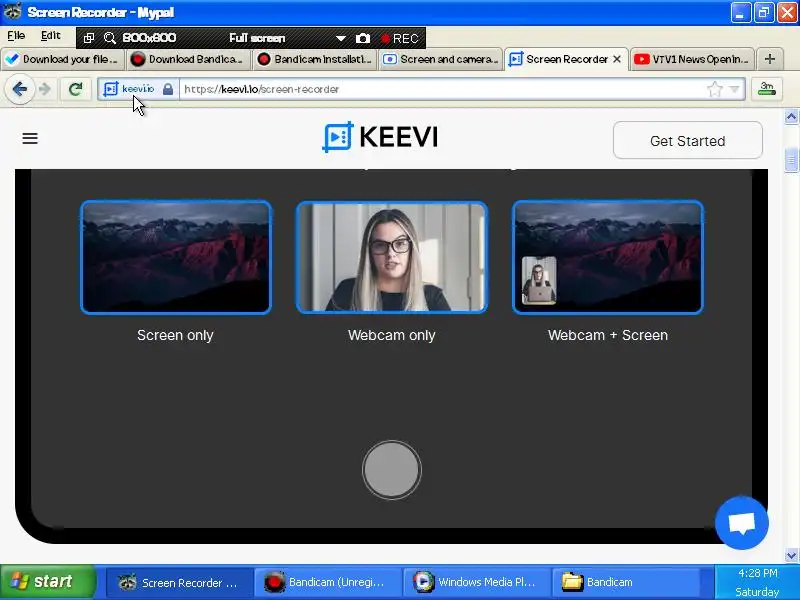The height and width of the screenshot is (600, 800).
Task: Switch to Windows Media Player taskbar item
Action: coord(476,582)
